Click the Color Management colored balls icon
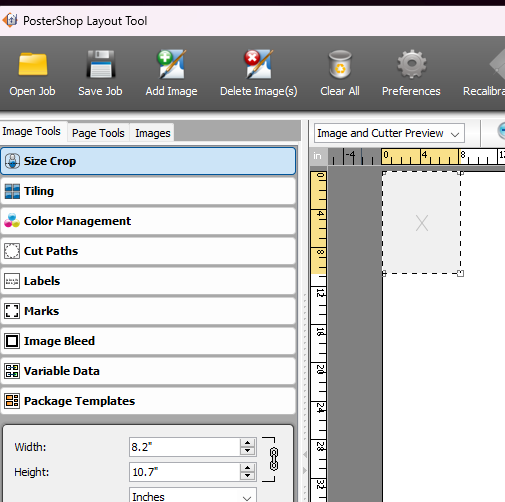Viewport: 505px width, 502px height. [12, 221]
